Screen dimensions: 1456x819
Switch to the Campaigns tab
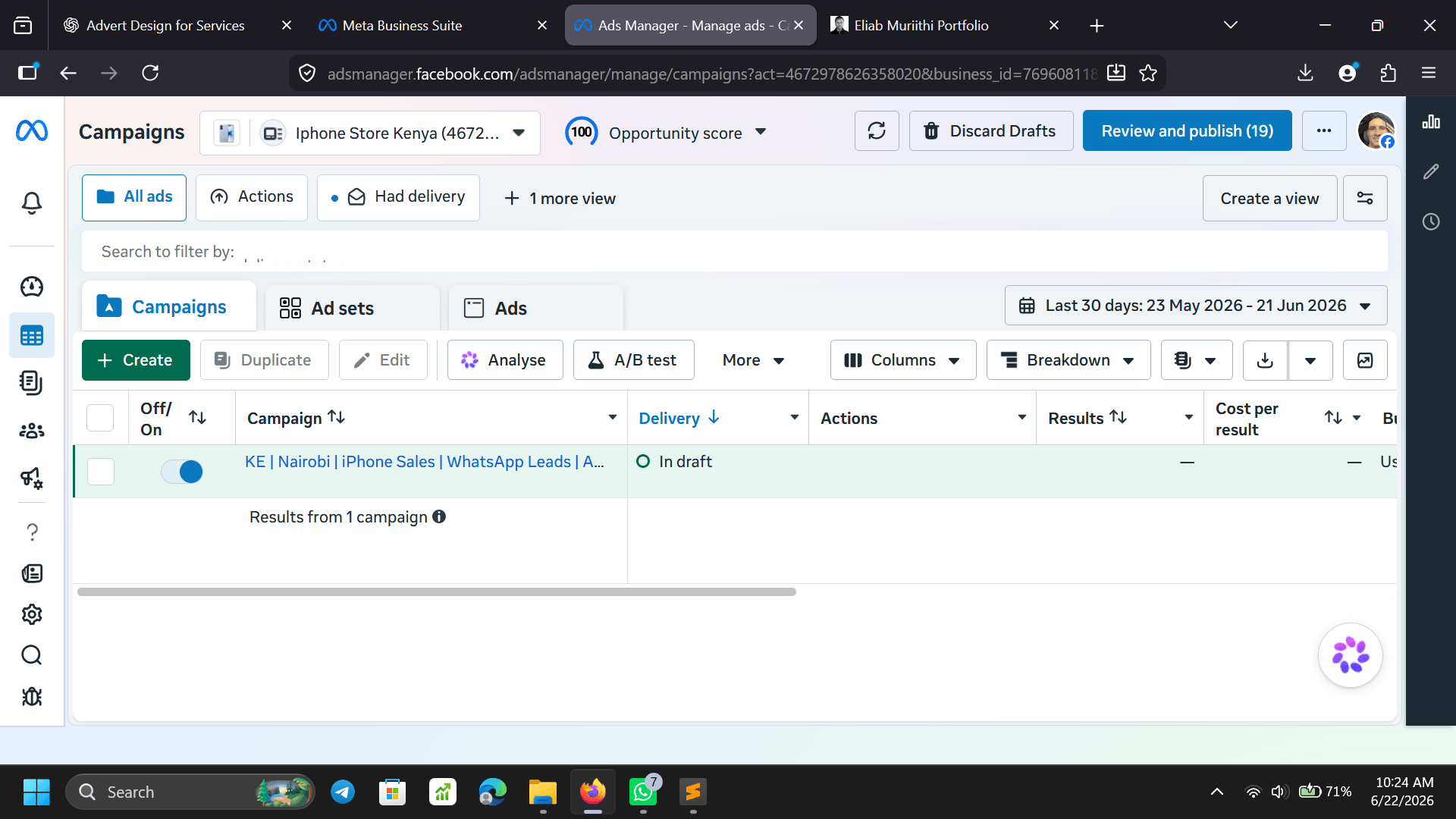(x=168, y=307)
